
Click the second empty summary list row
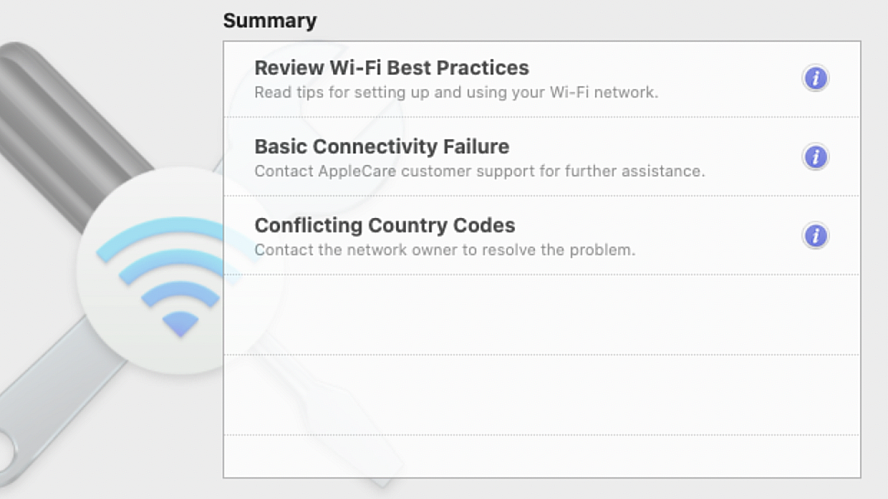pos(542,395)
